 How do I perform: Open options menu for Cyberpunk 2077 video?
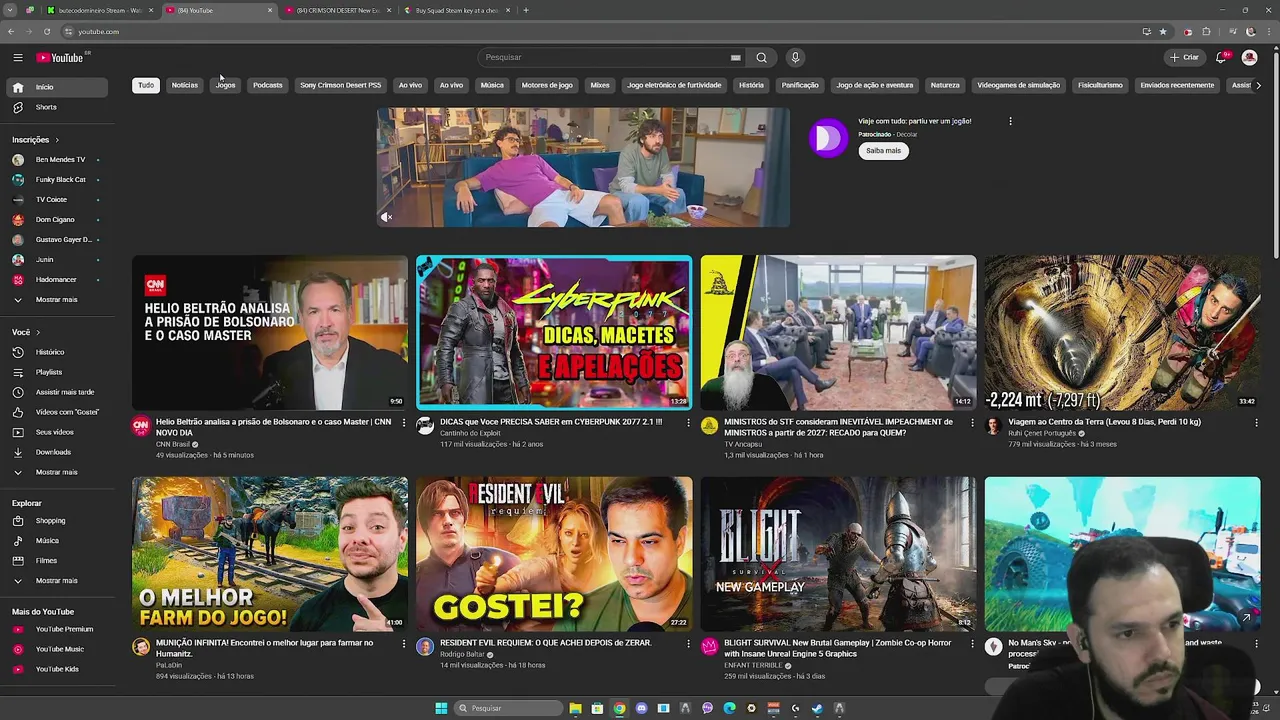[x=688, y=423]
